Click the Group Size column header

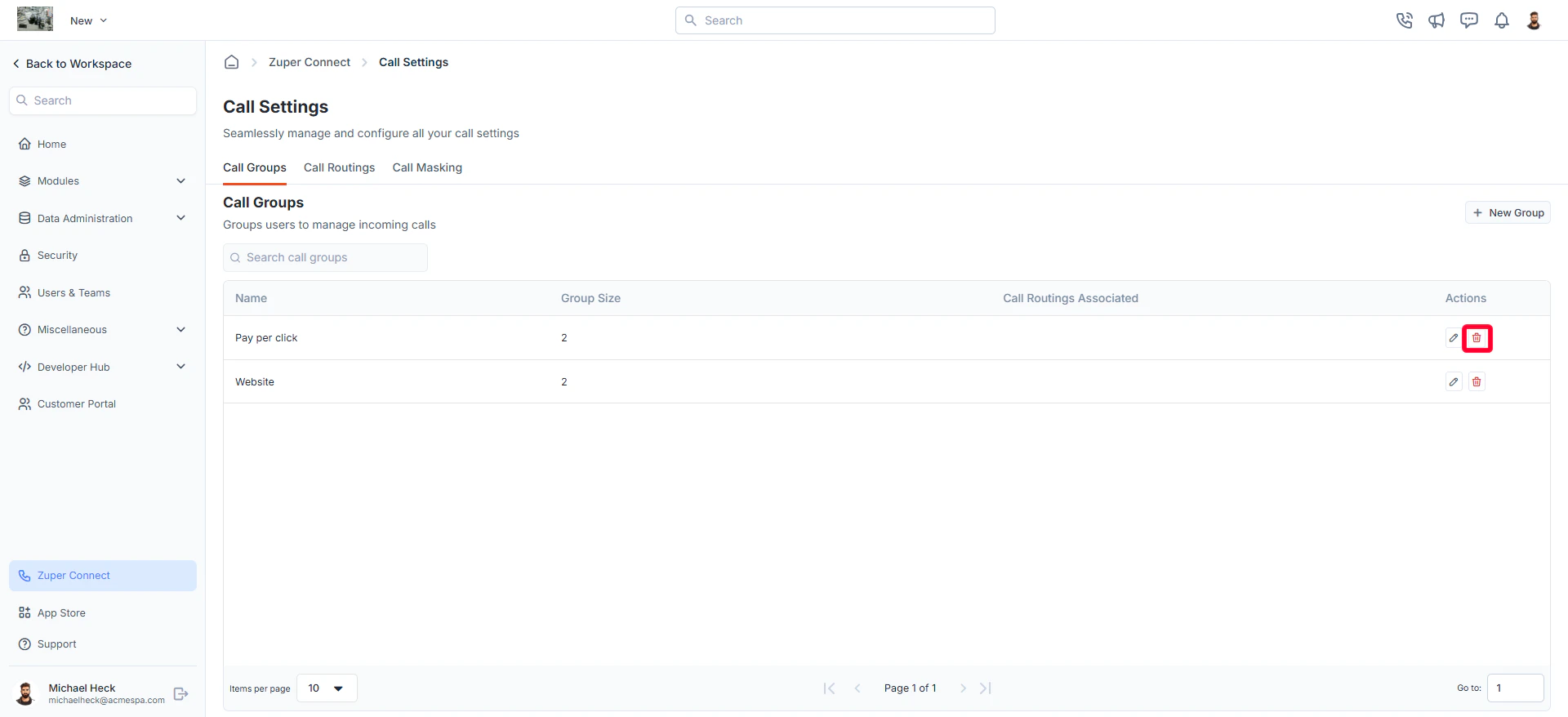click(x=590, y=298)
